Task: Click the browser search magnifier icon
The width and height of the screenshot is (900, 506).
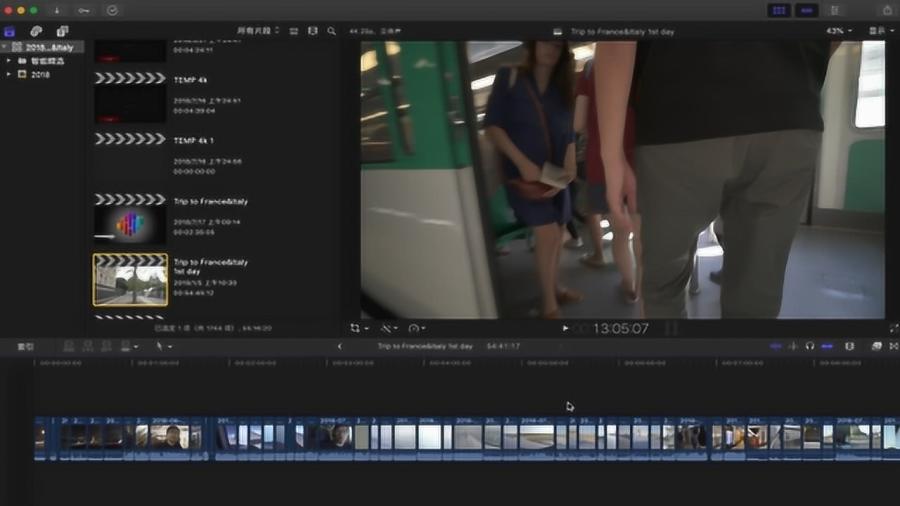Action: (x=332, y=31)
